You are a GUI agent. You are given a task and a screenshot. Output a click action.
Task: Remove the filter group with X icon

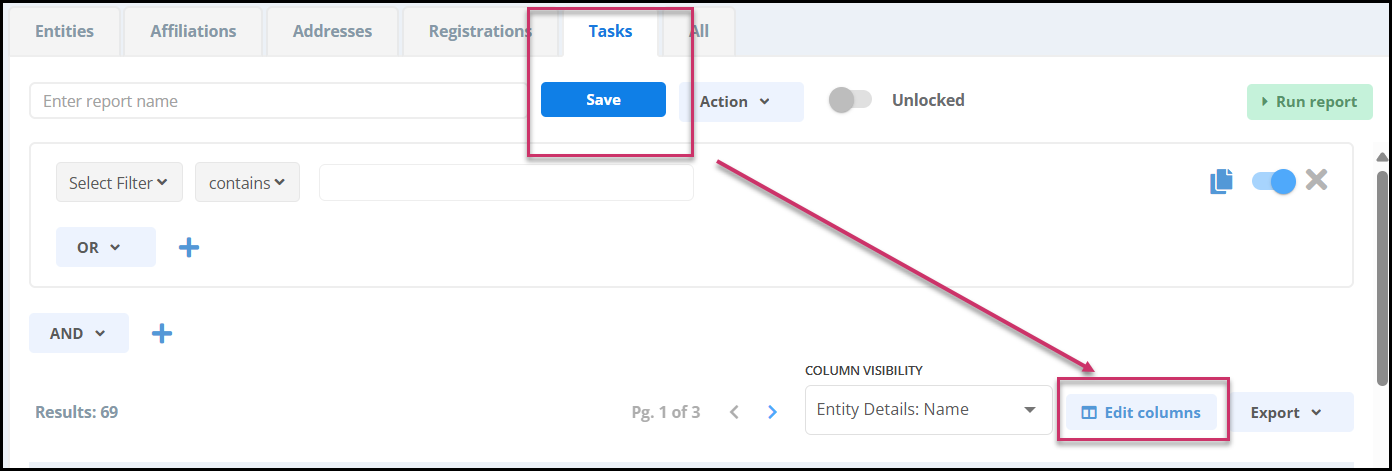1316,180
